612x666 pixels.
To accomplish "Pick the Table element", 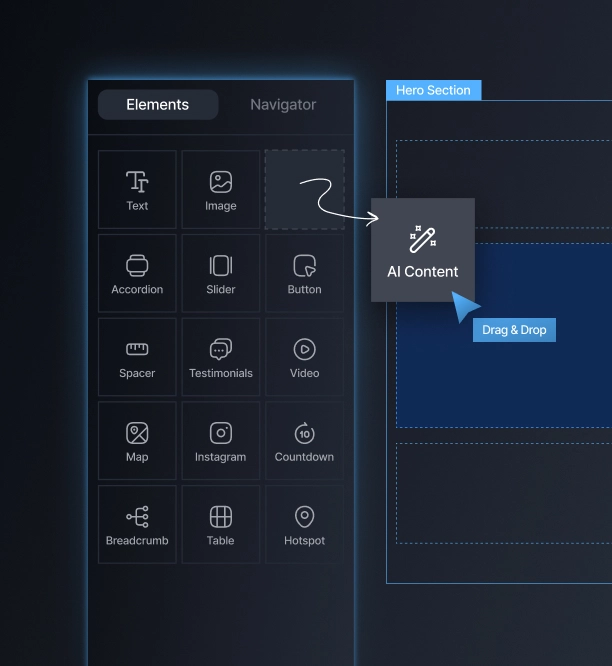I will point(220,525).
